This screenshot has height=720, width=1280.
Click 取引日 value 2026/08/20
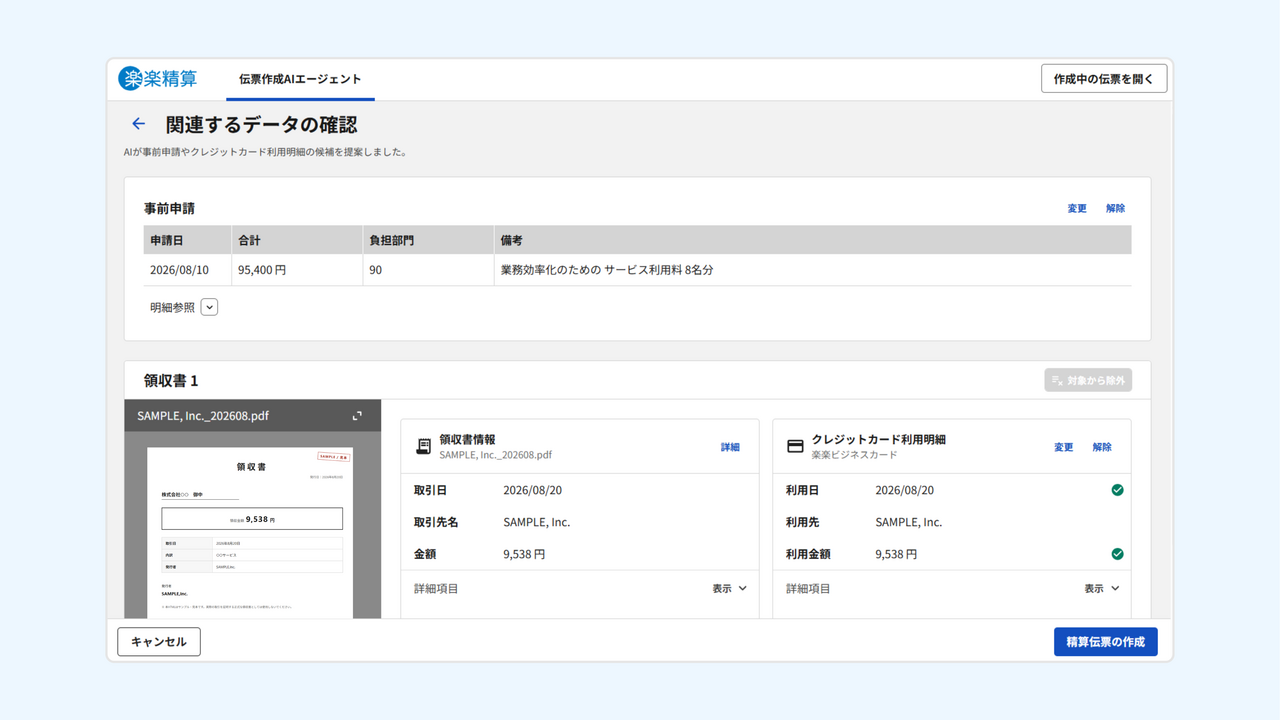click(533, 490)
